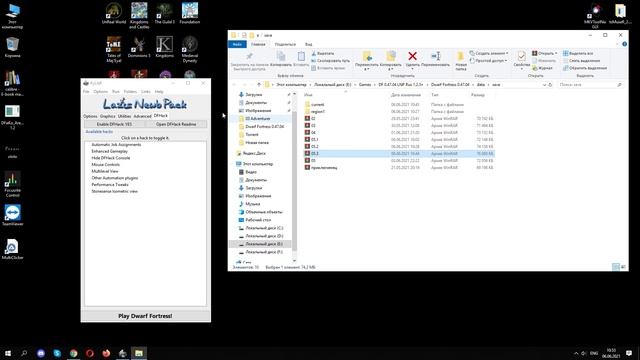The width and height of the screenshot is (640, 360).
Task: Click the Up arrow beside the address bar
Action: tap(259, 84)
